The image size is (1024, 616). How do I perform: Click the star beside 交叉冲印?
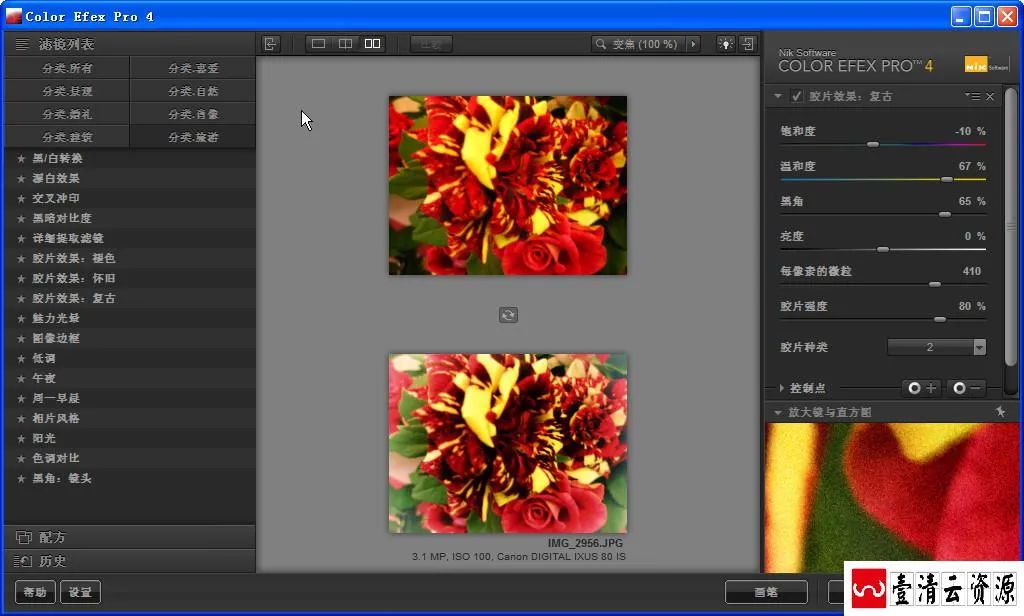pos(21,199)
